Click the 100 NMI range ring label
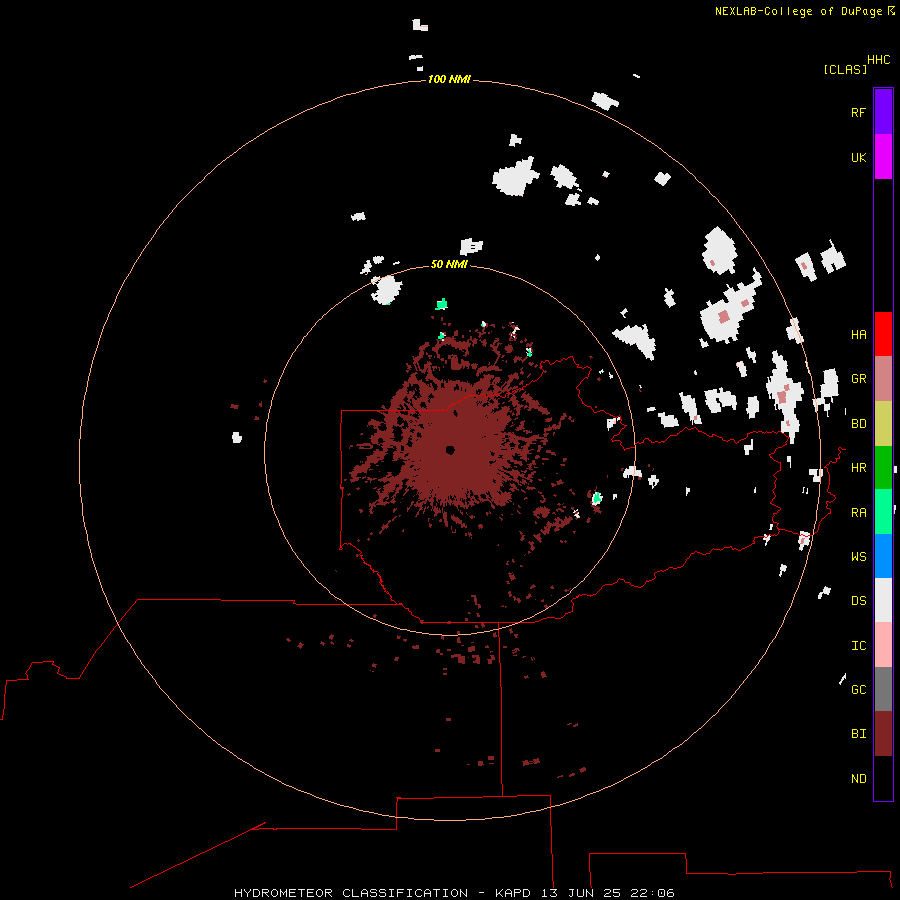Viewport: 900px width, 900px height. point(449,79)
